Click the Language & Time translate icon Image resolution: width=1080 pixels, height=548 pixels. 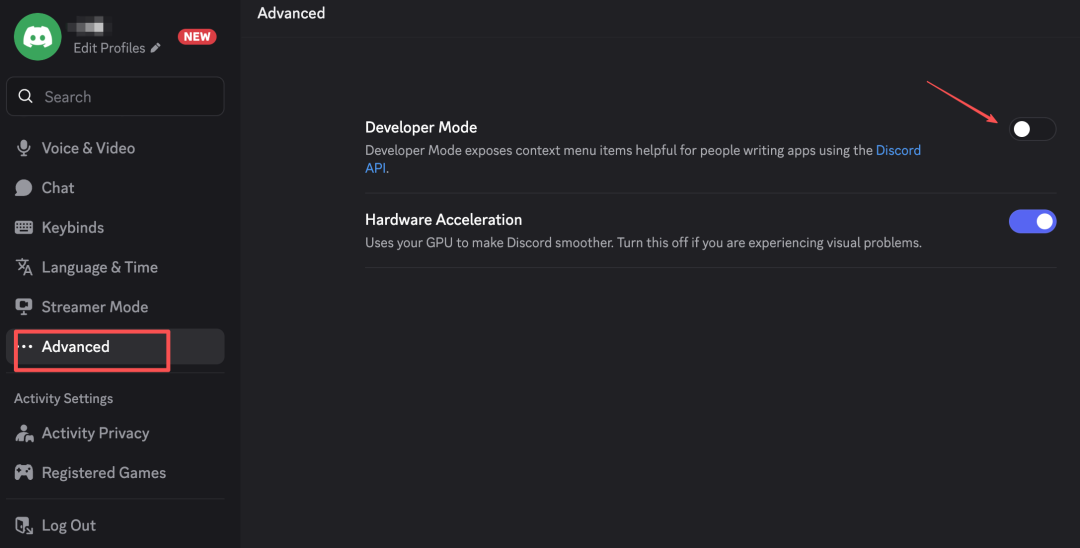pos(24,267)
